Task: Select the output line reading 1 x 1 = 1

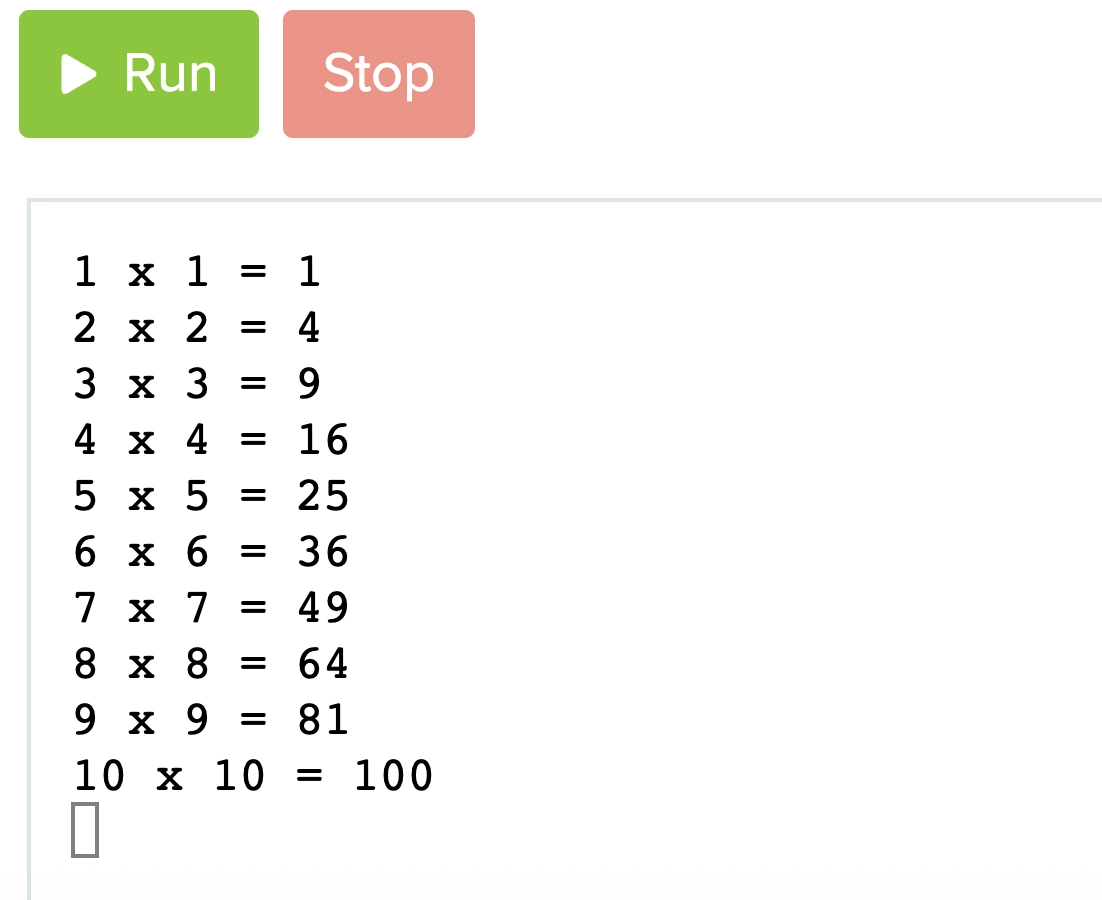Action: pos(195,271)
